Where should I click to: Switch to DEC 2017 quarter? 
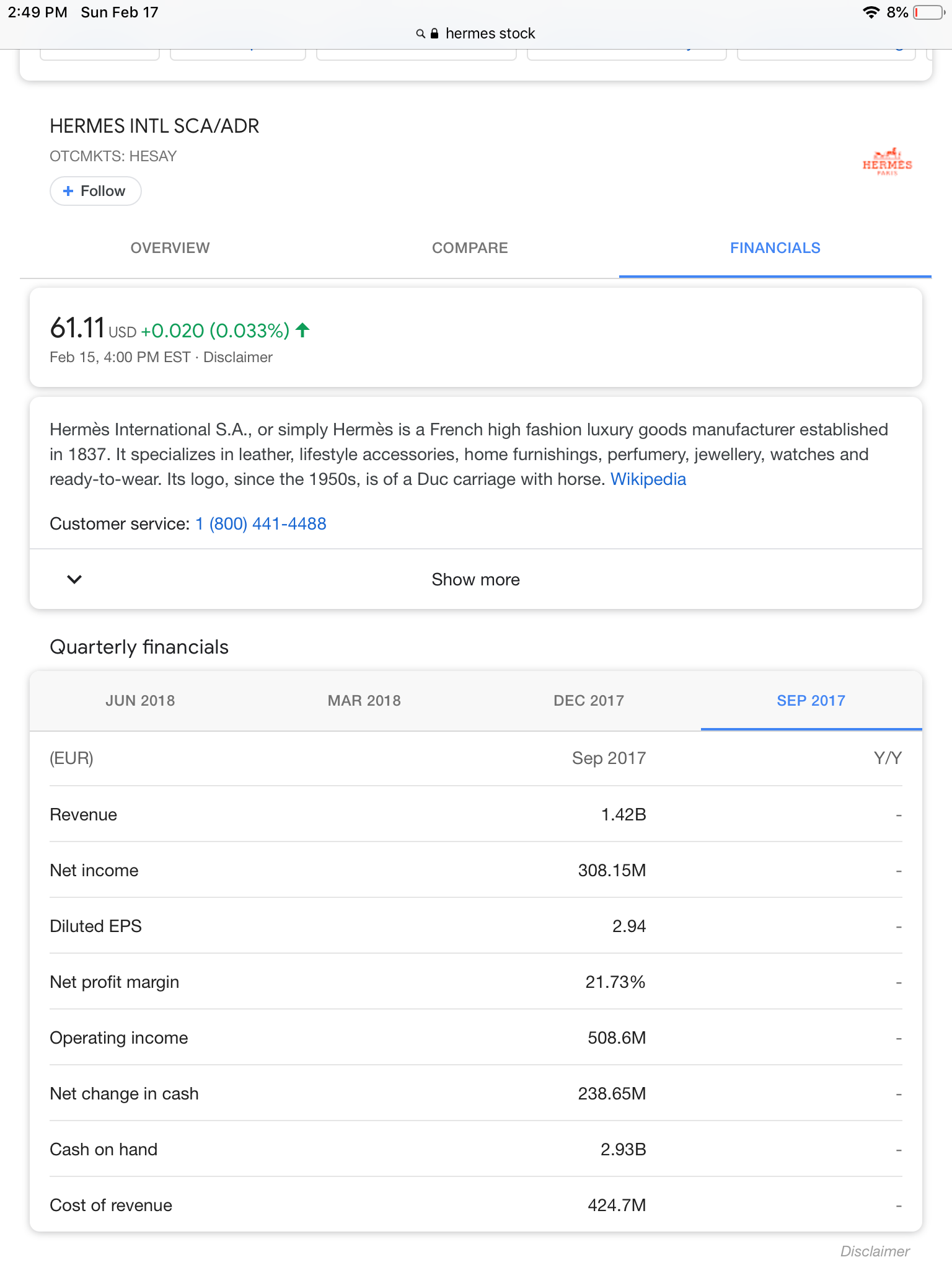point(588,701)
